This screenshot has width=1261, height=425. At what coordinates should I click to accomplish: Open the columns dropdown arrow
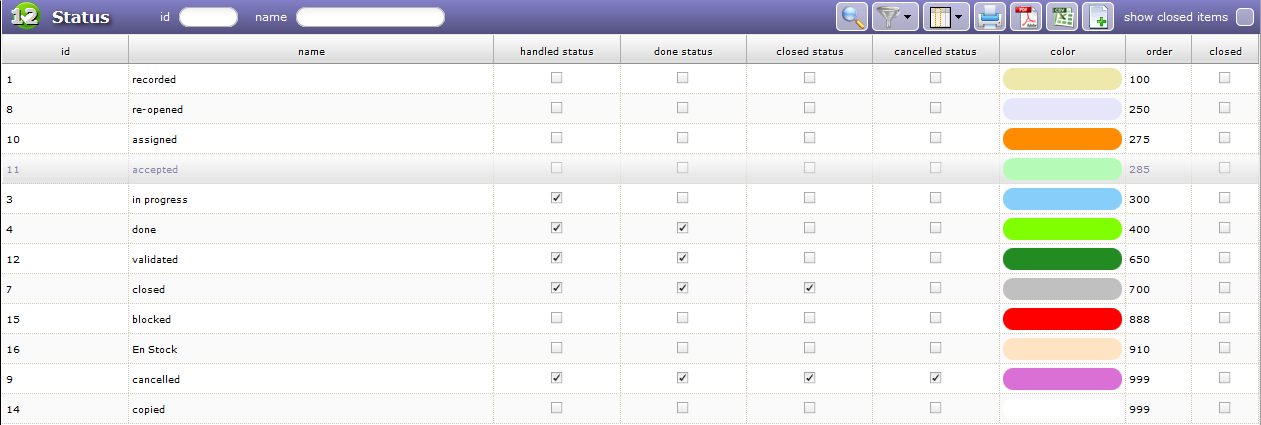coord(959,17)
